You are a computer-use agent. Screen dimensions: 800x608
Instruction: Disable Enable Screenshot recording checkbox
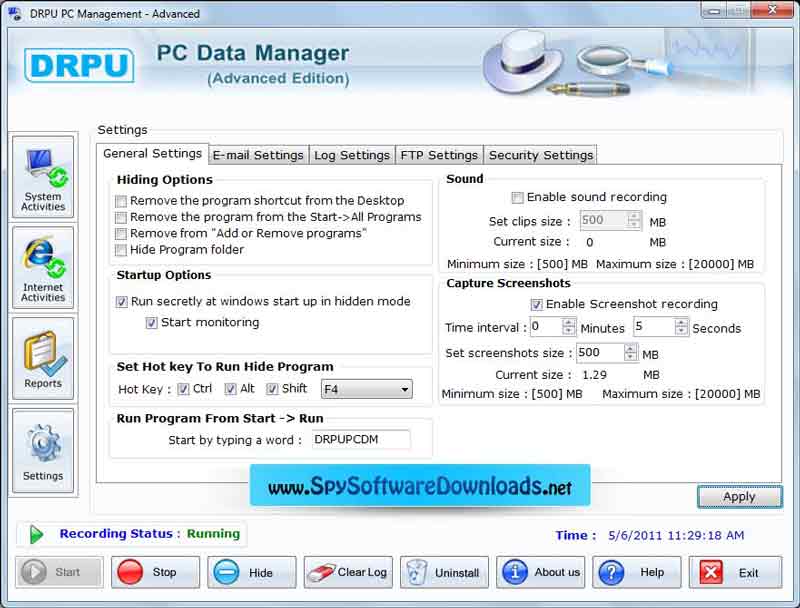[x=536, y=305]
